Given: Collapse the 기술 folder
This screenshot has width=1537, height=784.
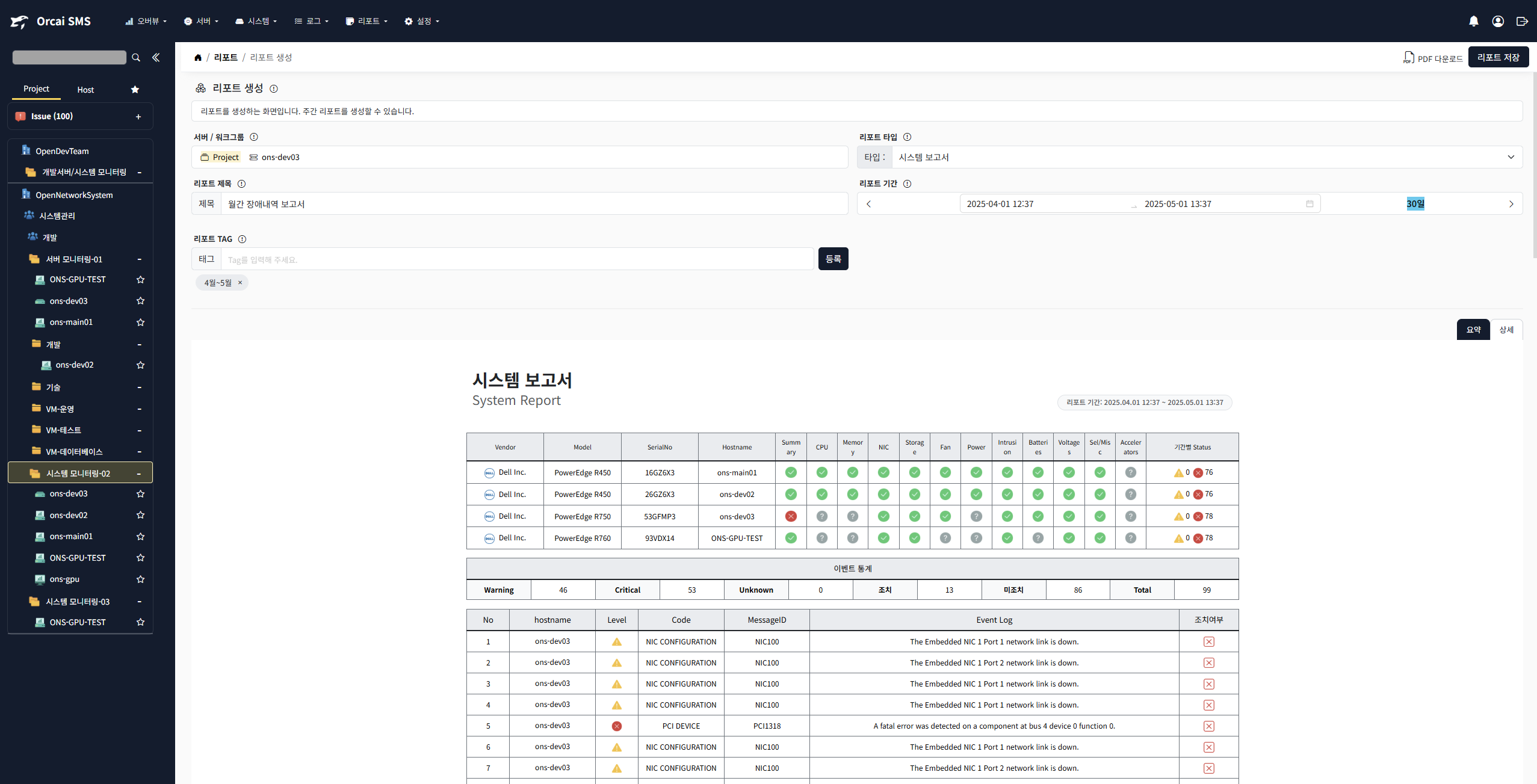Looking at the screenshot, I should tap(139, 387).
